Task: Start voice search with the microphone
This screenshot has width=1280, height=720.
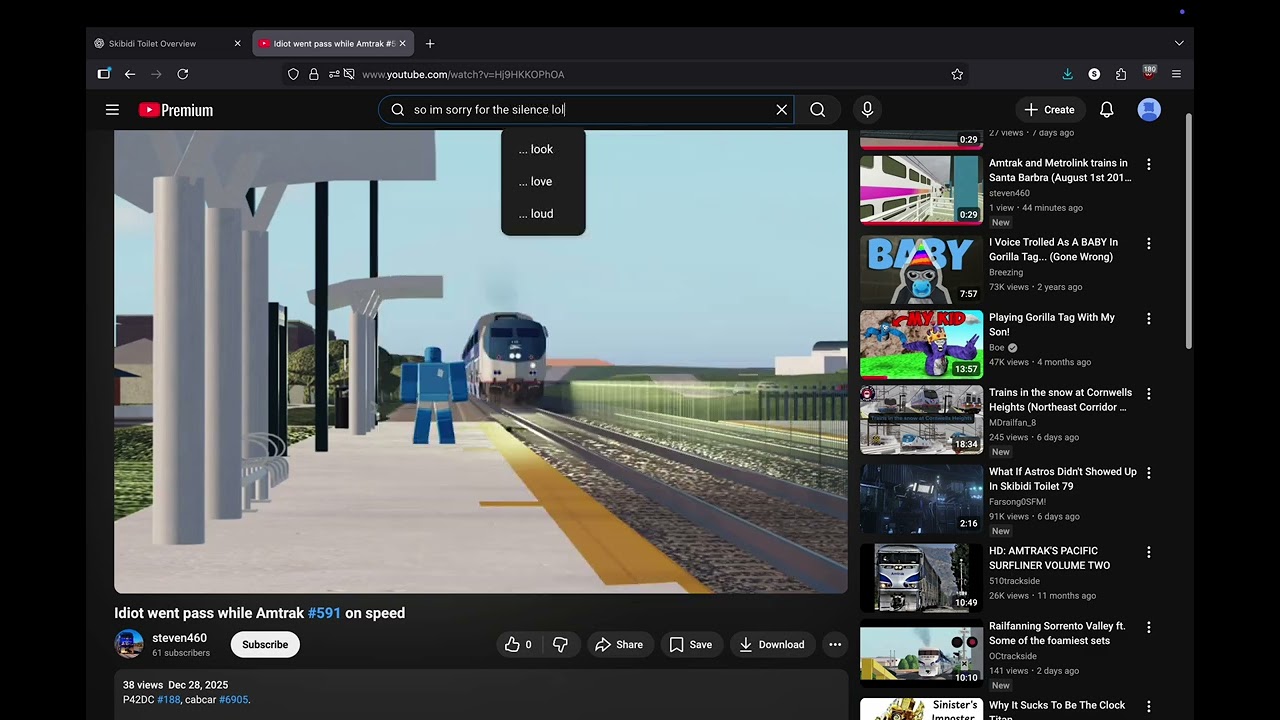Action: (867, 110)
